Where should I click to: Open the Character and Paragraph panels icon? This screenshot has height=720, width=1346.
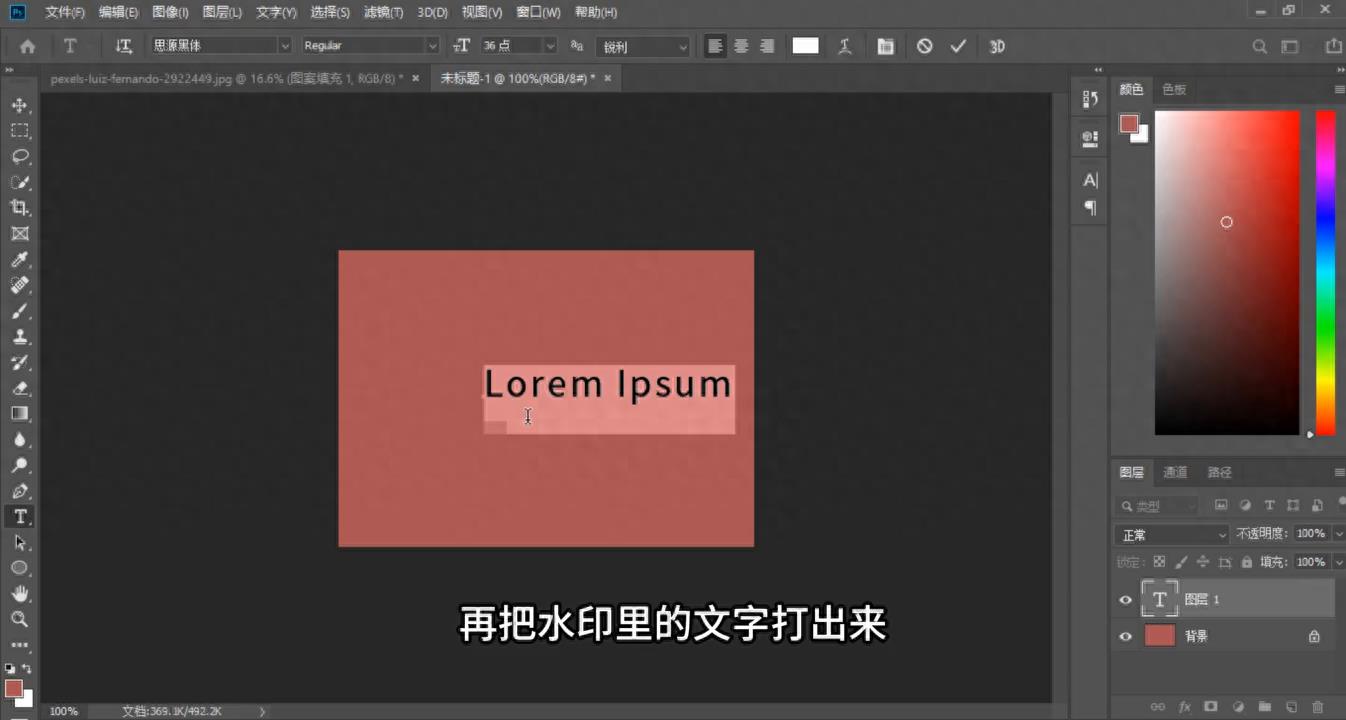click(885, 46)
